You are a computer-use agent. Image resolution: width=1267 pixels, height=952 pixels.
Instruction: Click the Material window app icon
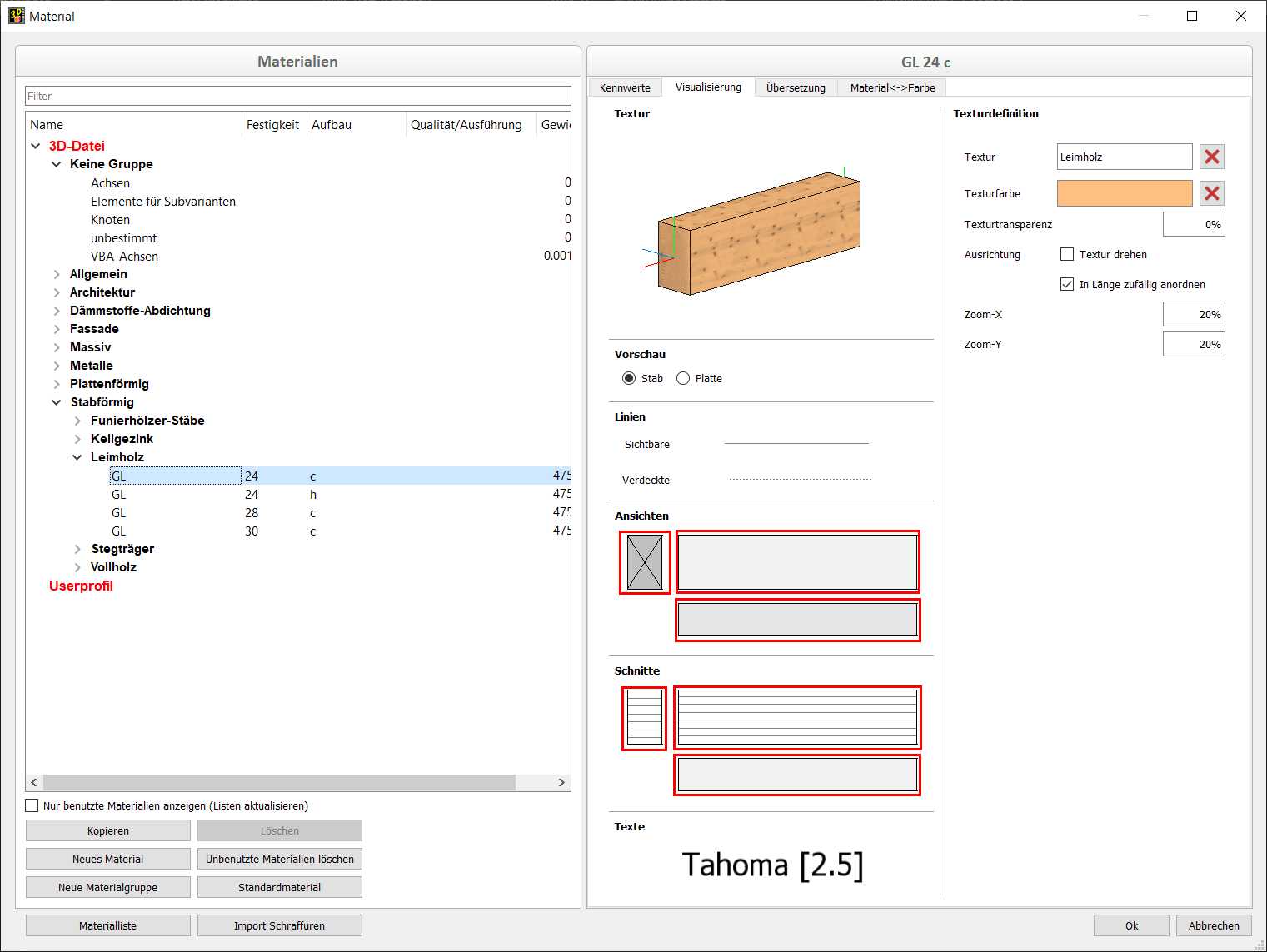pos(17,16)
